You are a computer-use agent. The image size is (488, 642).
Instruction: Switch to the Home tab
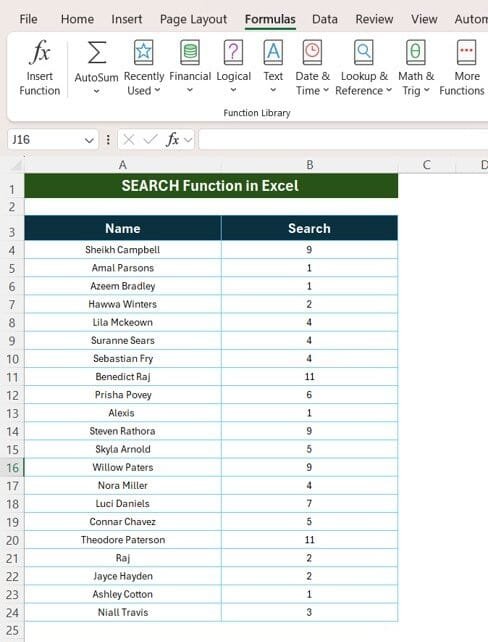(x=77, y=19)
